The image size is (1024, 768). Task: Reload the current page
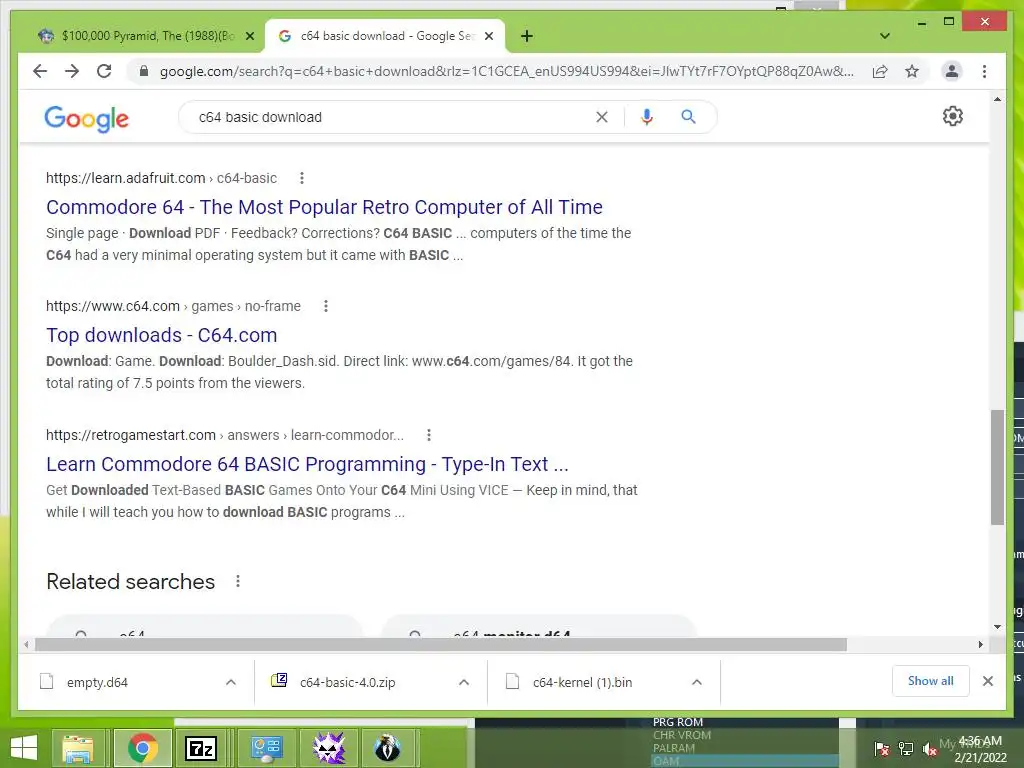tap(104, 71)
